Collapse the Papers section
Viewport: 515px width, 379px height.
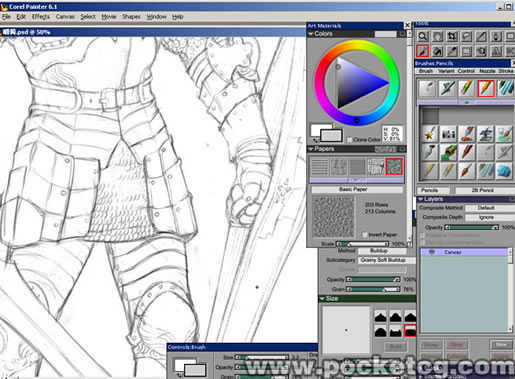(311, 149)
